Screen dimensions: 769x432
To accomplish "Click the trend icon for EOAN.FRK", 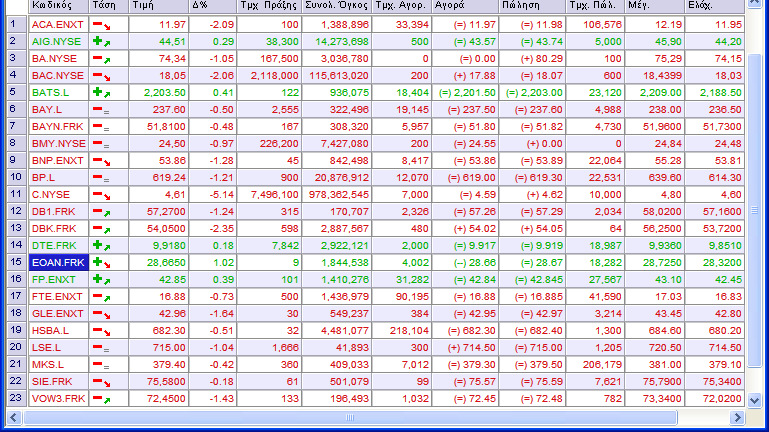I will click(102, 263).
